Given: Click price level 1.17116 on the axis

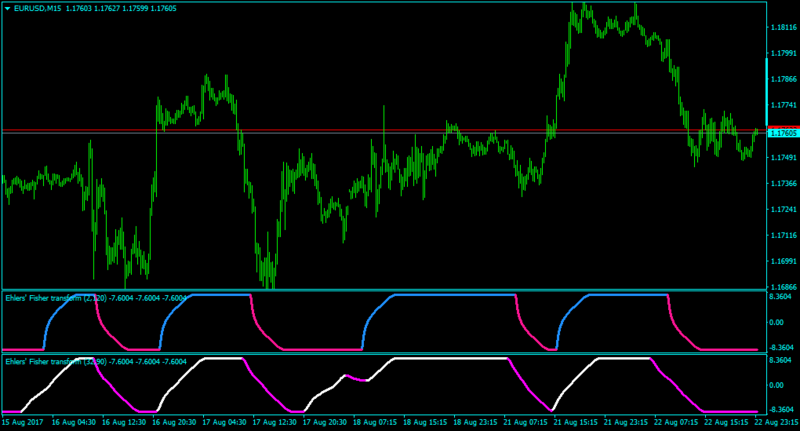Looking at the screenshot, I should (784, 235).
